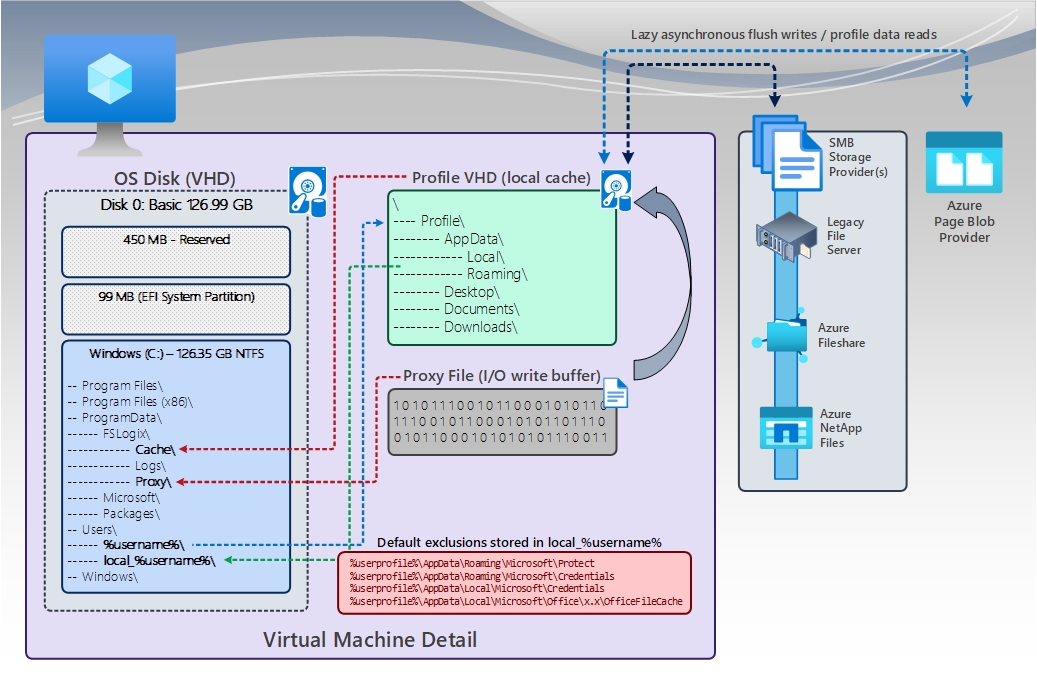Click the SMB Storage Provider documents icon
Screen dimensions: 1037x684
[x=787, y=154]
